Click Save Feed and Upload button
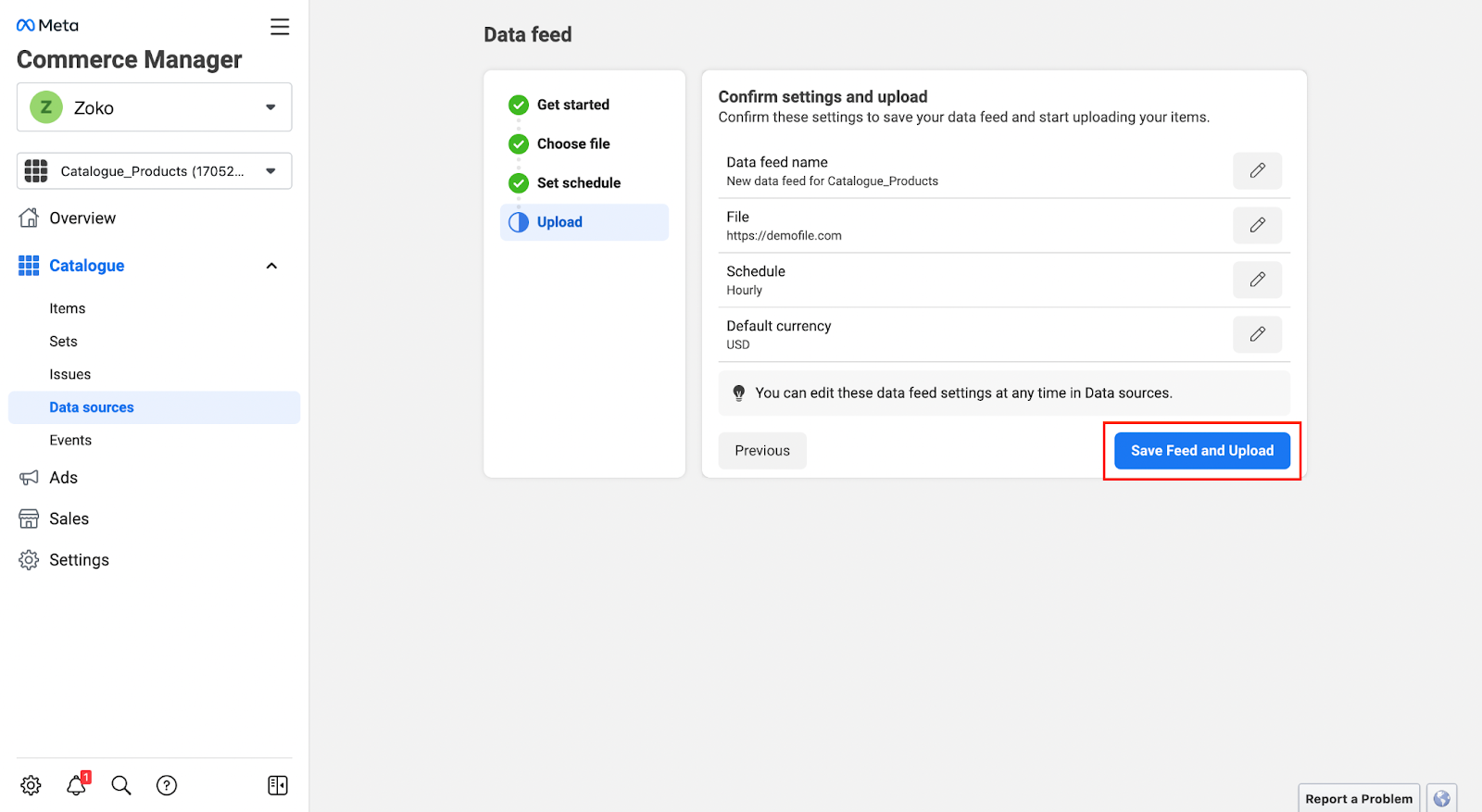Screen dimensions: 1482x812 [1202, 451]
